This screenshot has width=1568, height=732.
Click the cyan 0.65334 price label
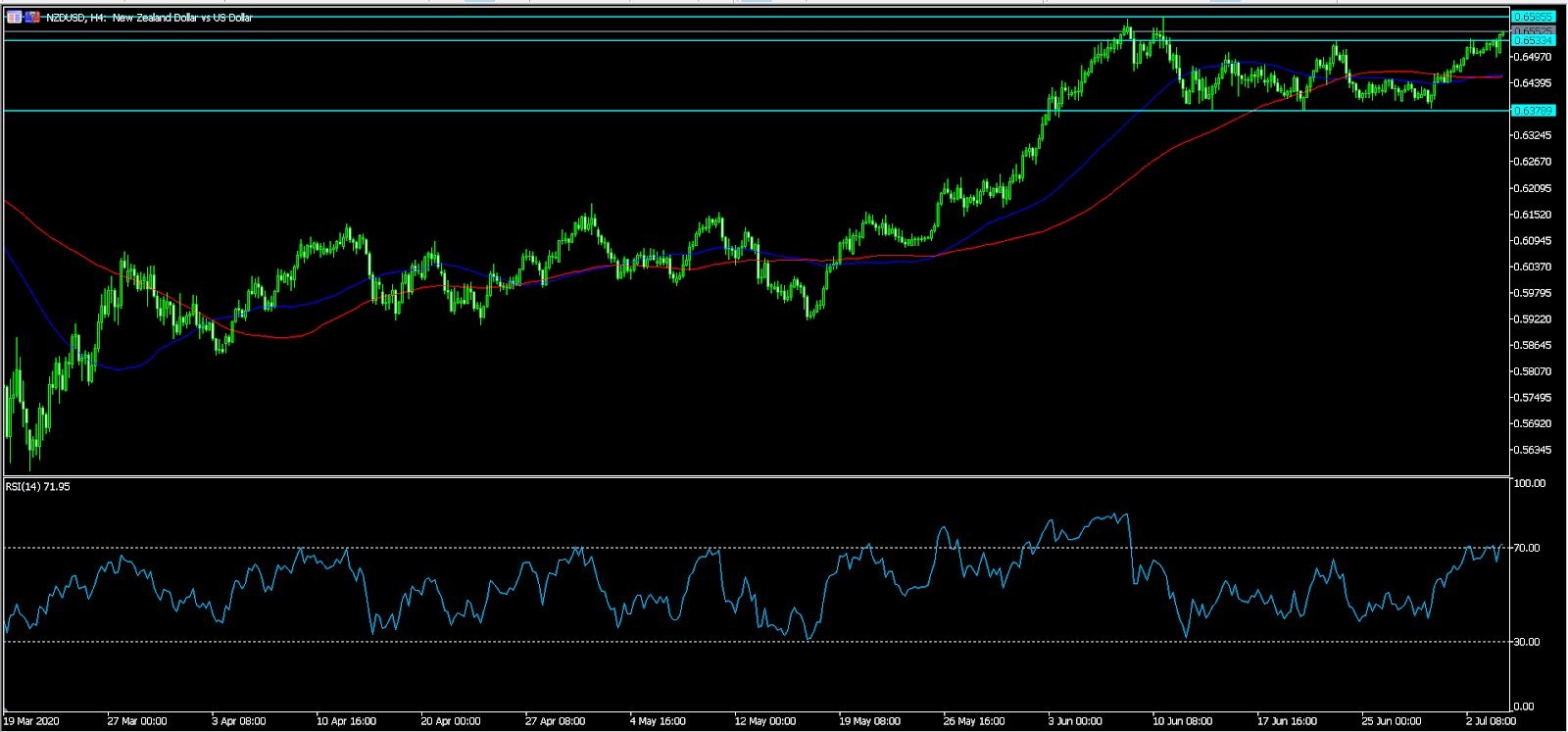pyautogui.click(x=1534, y=41)
